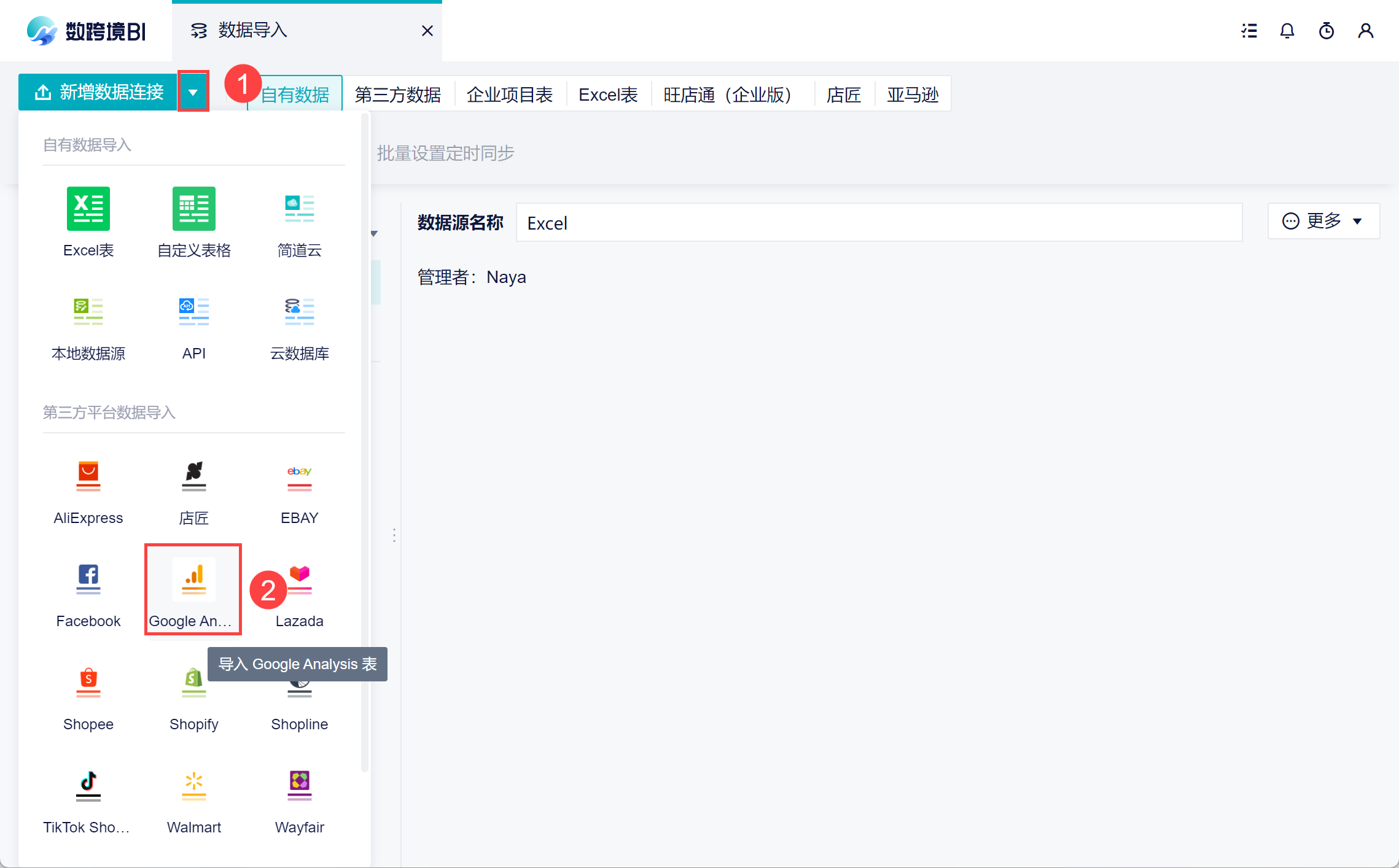Select the TikTok Shop import icon
The height and width of the screenshot is (868, 1399).
click(88, 786)
